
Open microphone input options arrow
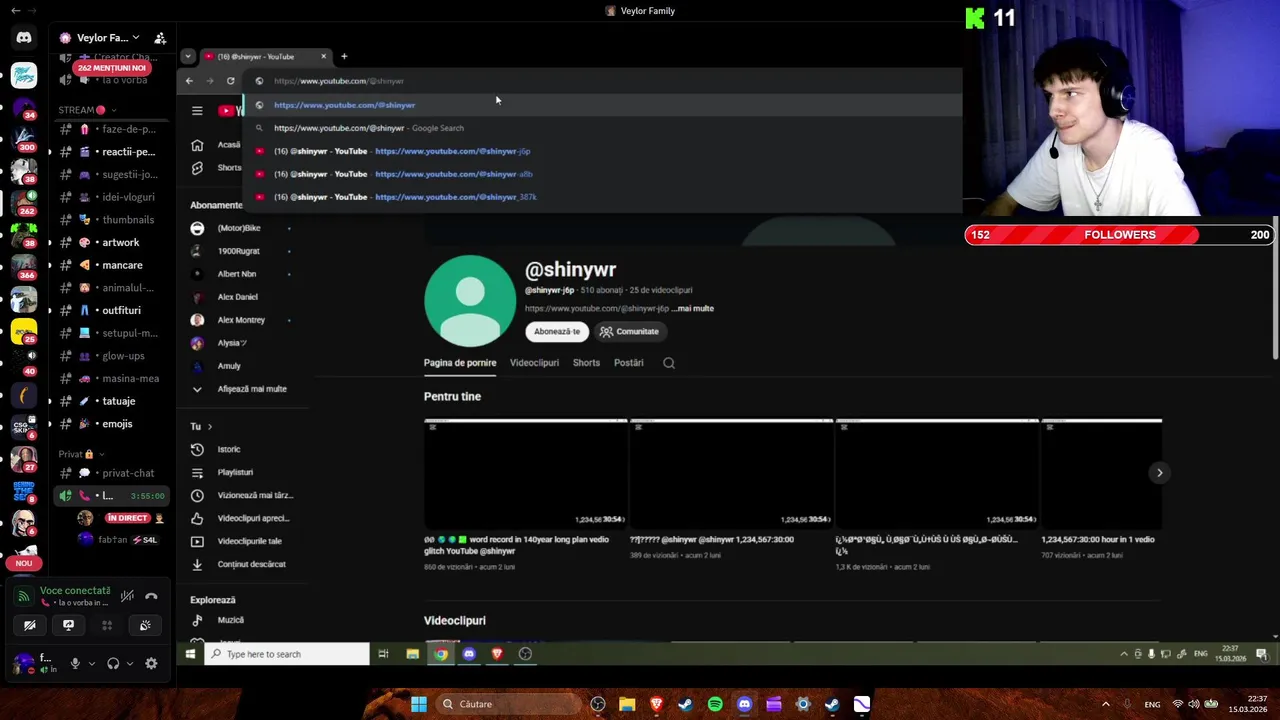tap(91, 664)
